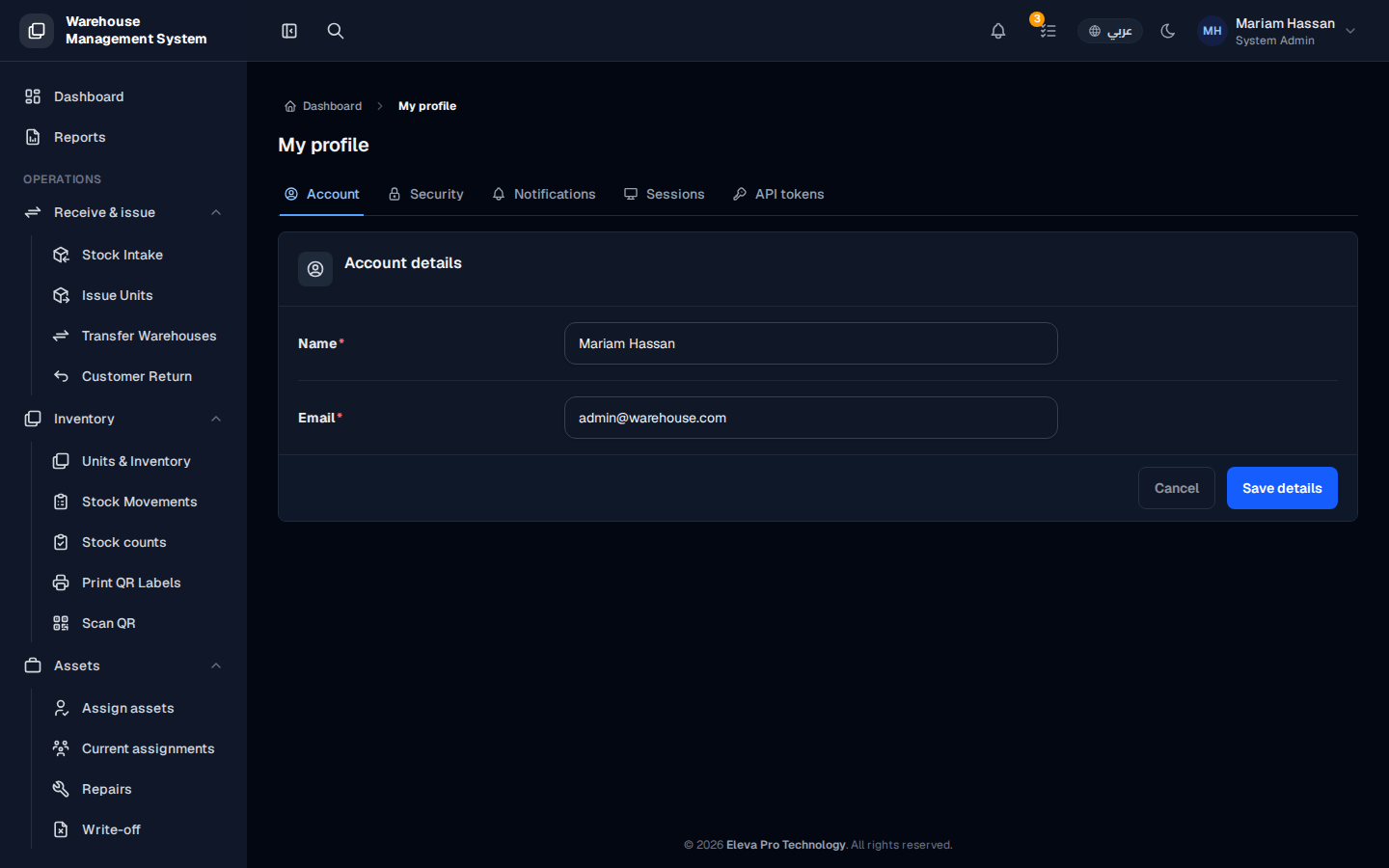Viewport: 1389px width, 868px height.
Task: Click the Customer Return arrow icon
Action: point(61,376)
